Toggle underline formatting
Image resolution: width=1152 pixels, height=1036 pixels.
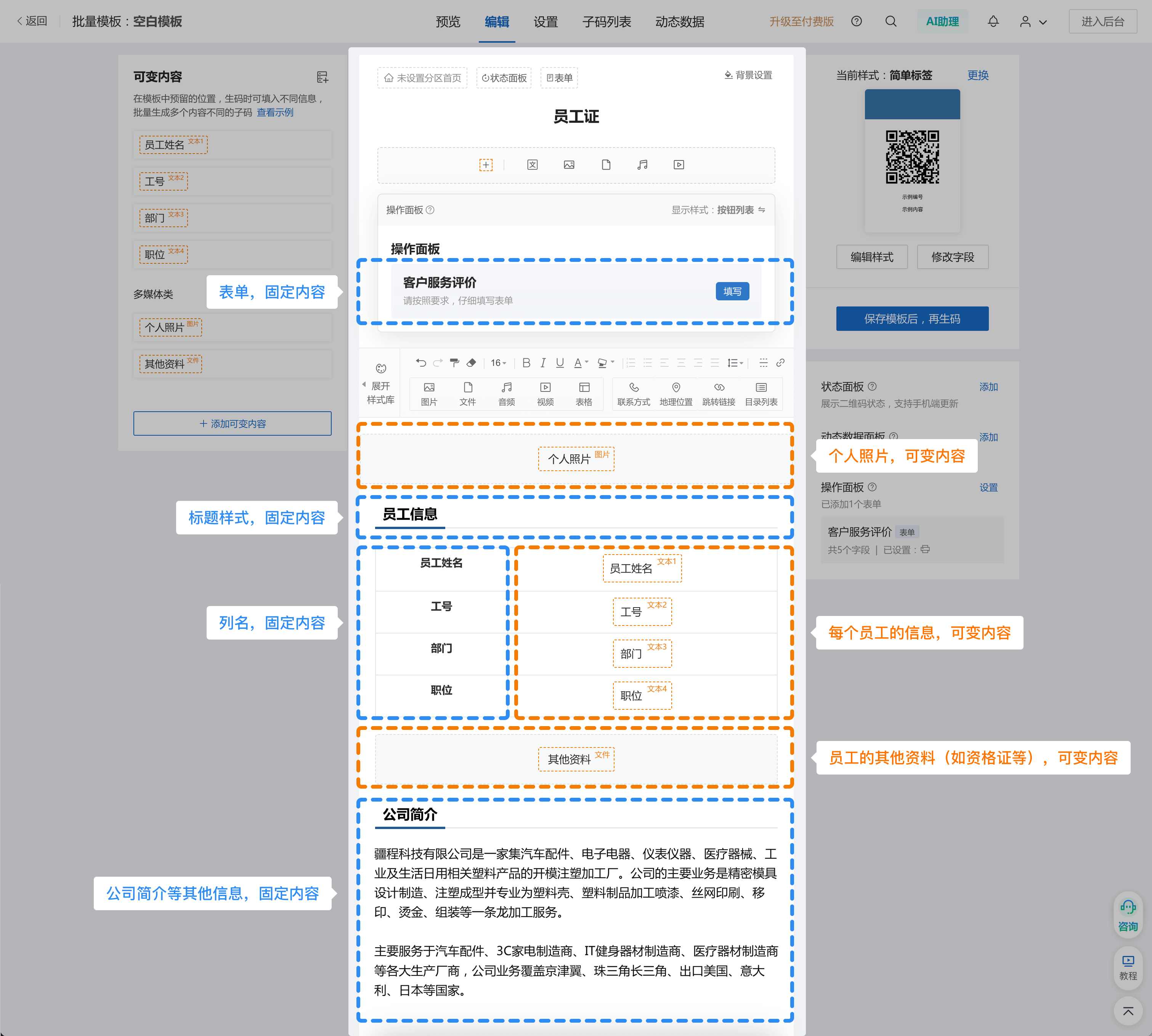[x=560, y=362]
